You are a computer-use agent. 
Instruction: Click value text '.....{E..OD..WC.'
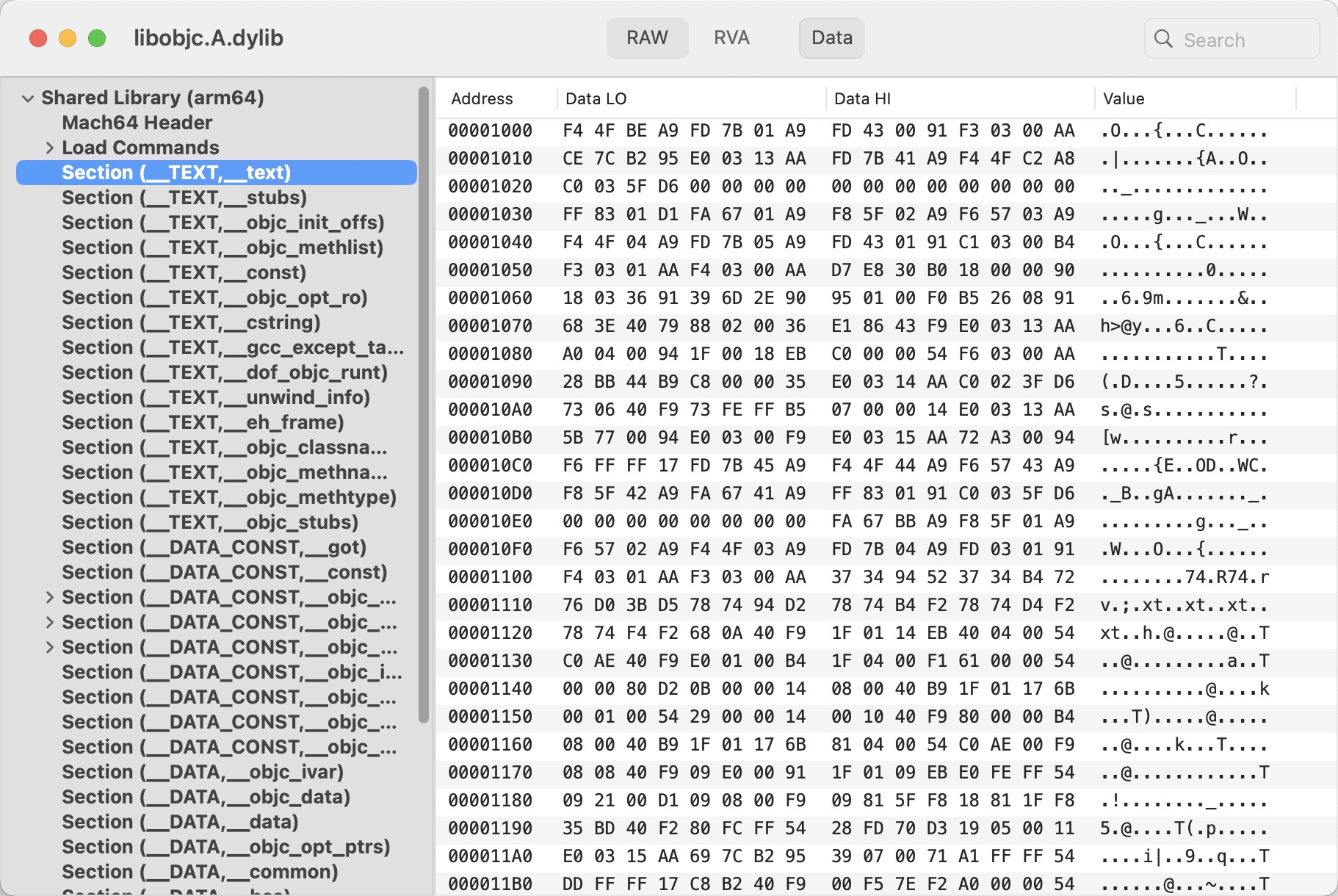pos(1184,466)
